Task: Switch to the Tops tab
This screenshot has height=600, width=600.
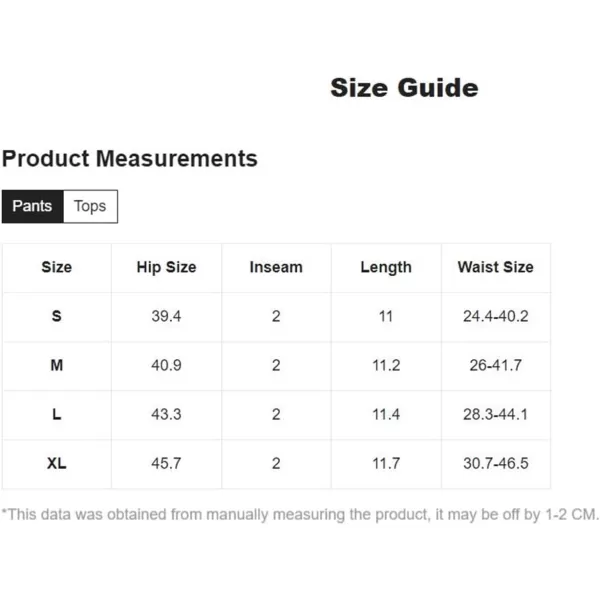Action: (x=90, y=206)
